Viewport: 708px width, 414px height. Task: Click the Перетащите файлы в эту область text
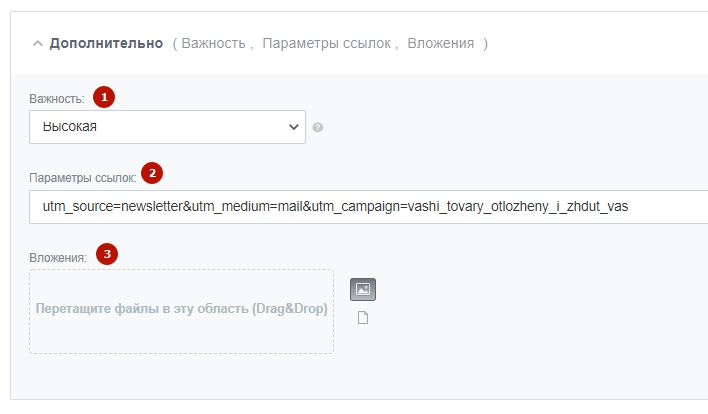pyautogui.click(x=142, y=309)
